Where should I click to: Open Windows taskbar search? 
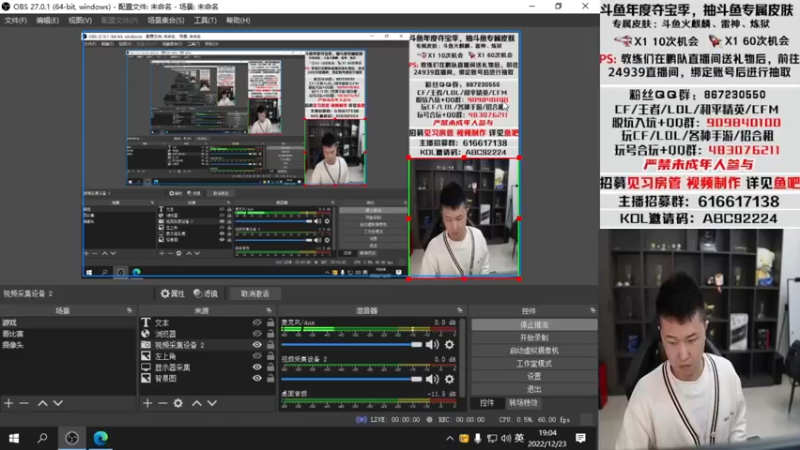pyautogui.click(x=42, y=438)
